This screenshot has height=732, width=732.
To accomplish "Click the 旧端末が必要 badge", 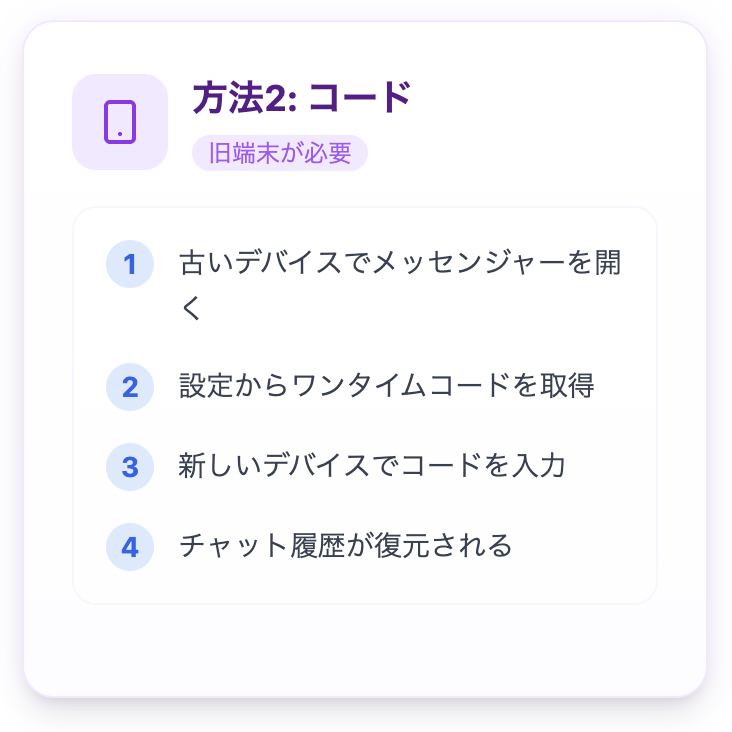I will [280, 154].
